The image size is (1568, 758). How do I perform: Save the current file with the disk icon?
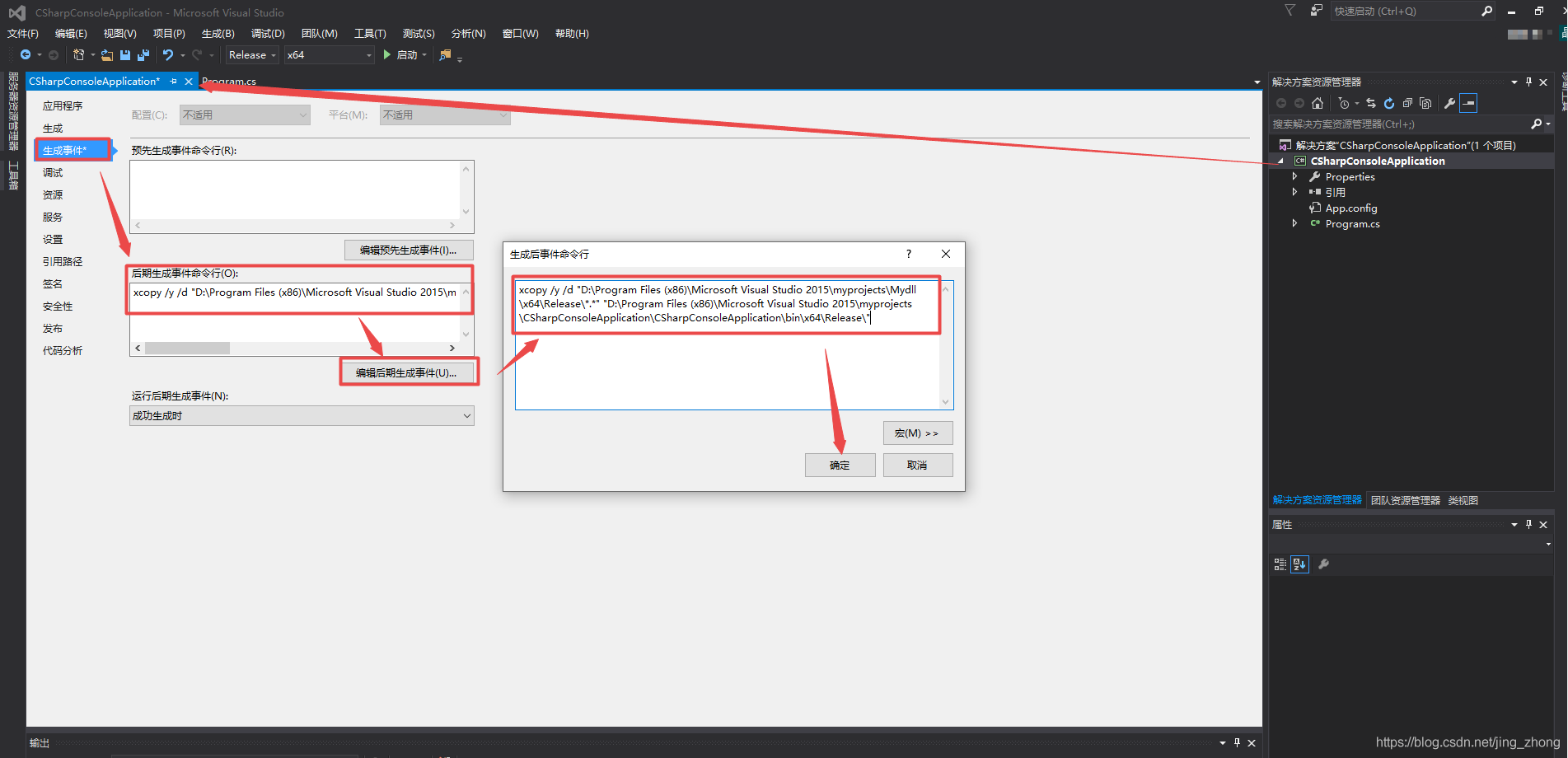point(125,55)
